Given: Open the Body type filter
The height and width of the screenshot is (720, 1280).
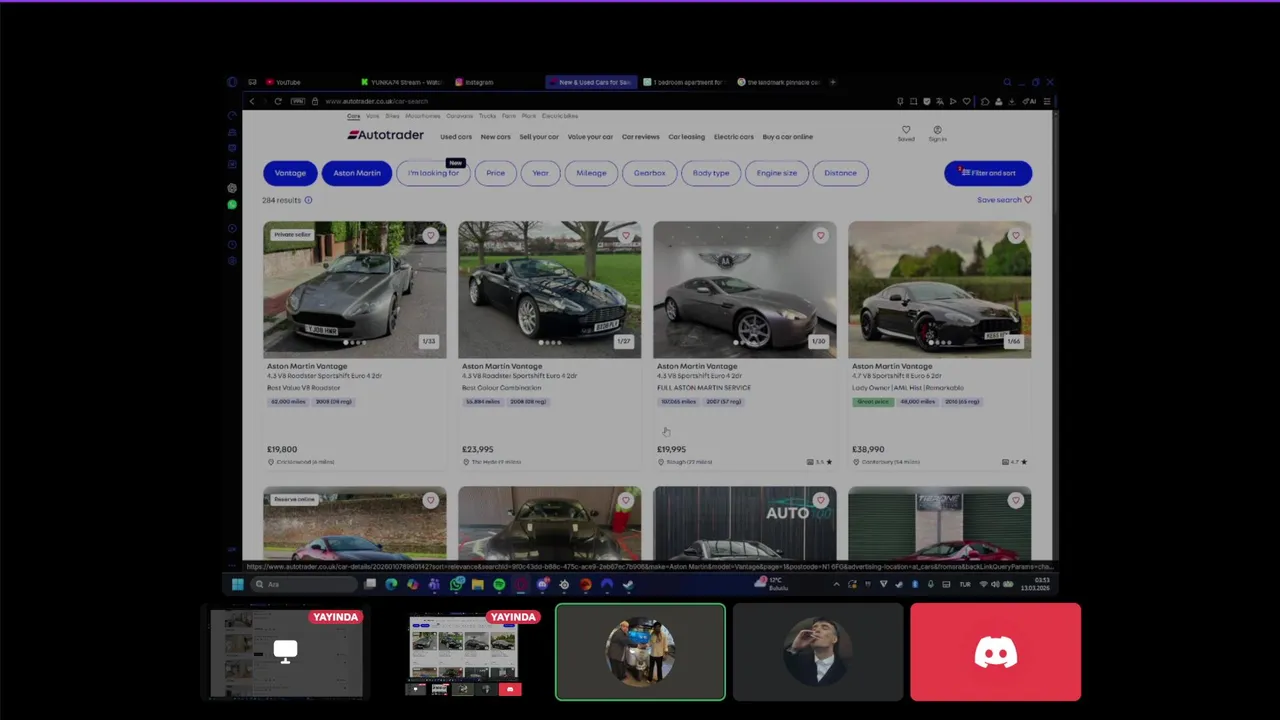Looking at the screenshot, I should pyautogui.click(x=711, y=173).
